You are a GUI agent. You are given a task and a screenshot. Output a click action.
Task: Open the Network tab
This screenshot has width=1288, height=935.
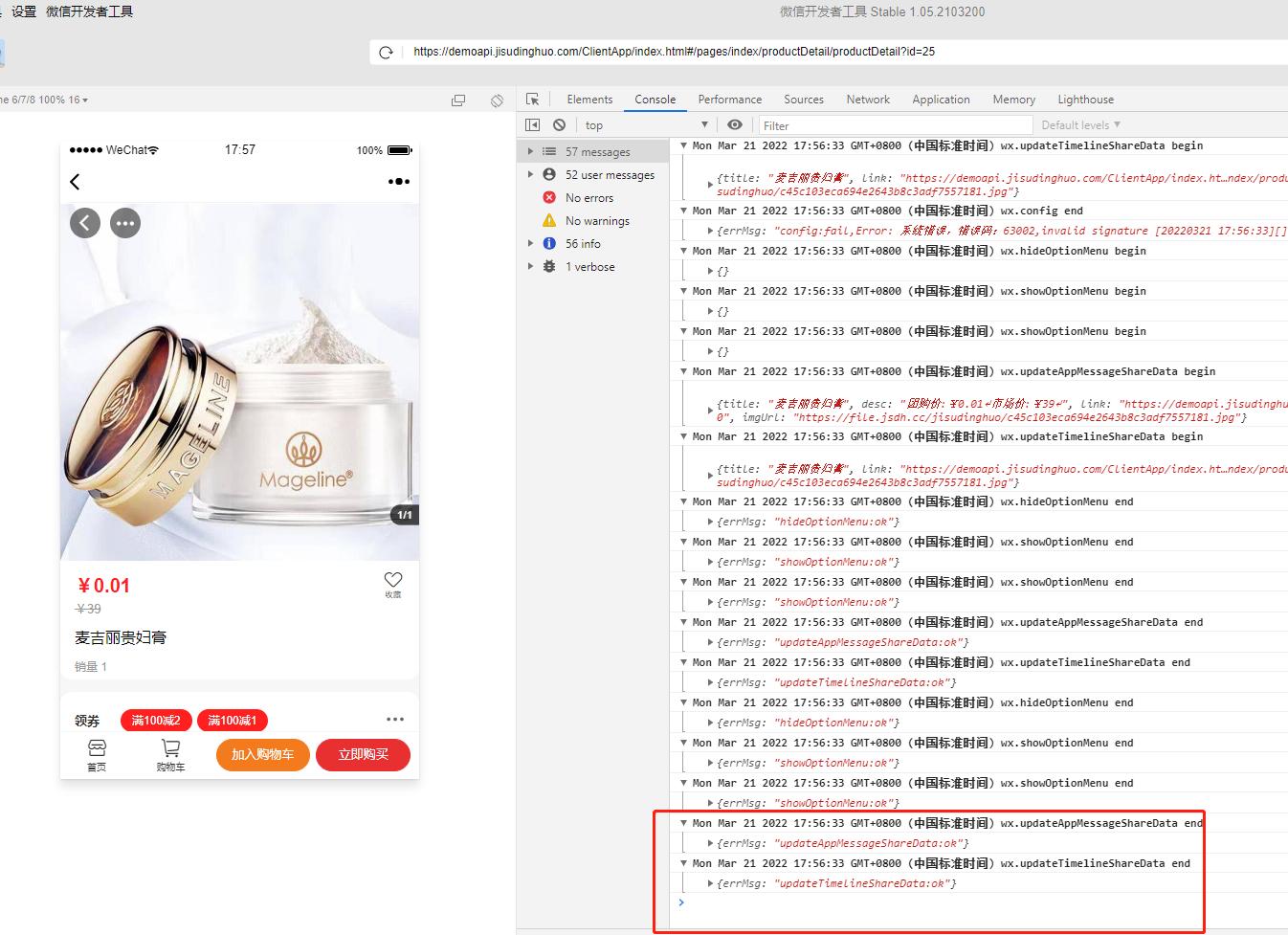click(868, 100)
